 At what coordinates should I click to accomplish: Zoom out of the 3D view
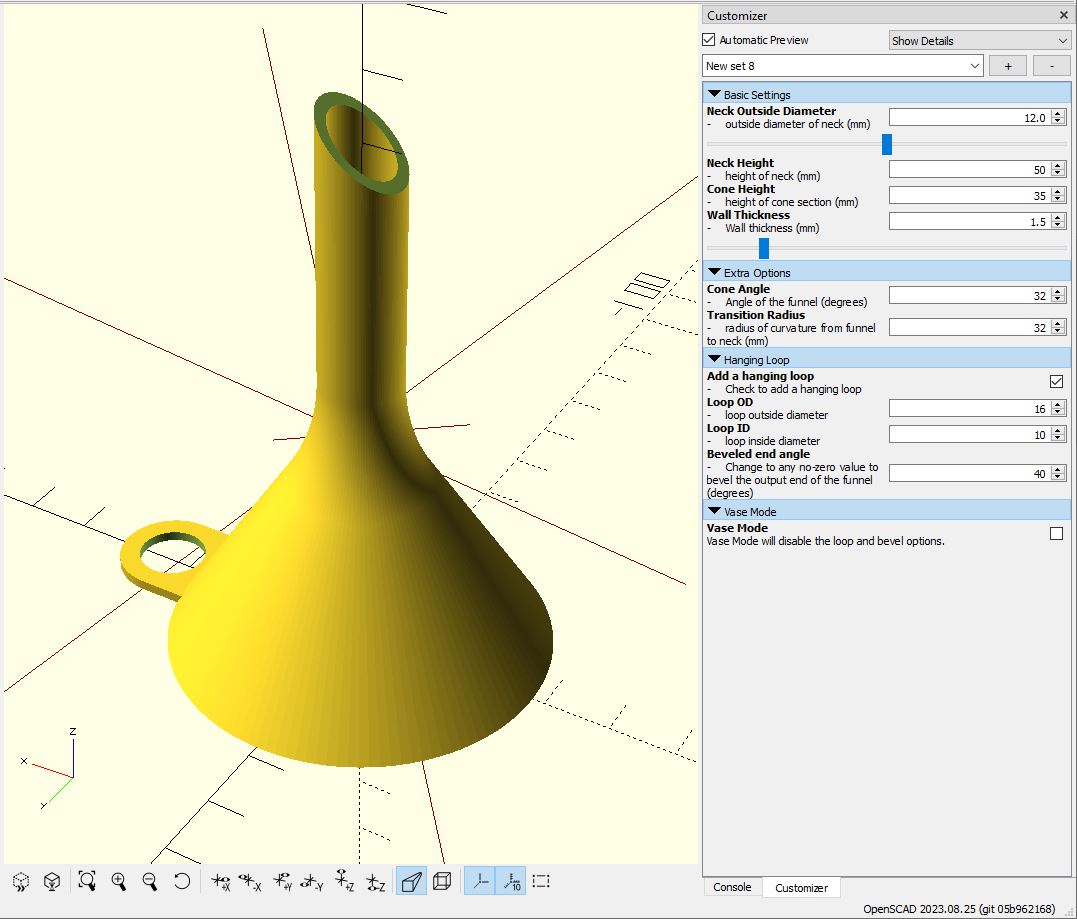(148, 881)
